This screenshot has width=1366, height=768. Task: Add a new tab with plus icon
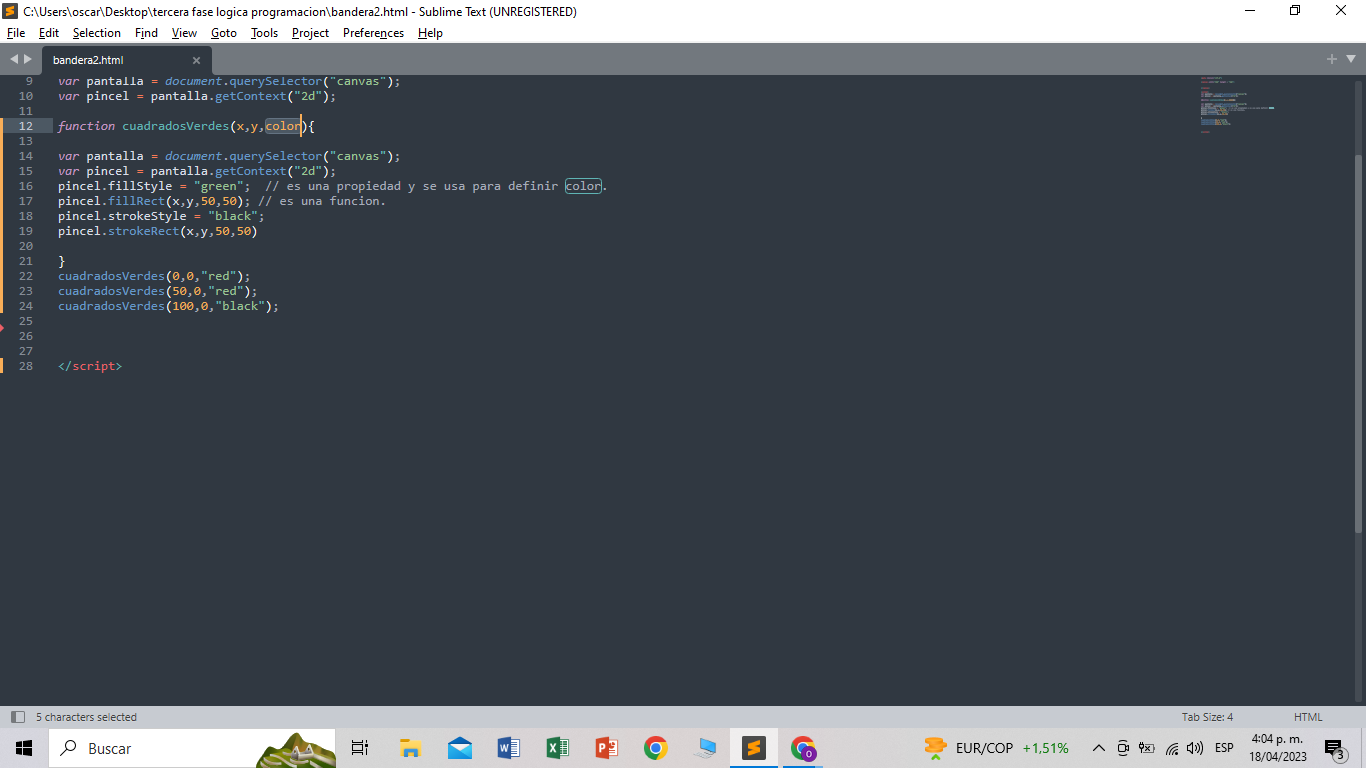(1332, 59)
